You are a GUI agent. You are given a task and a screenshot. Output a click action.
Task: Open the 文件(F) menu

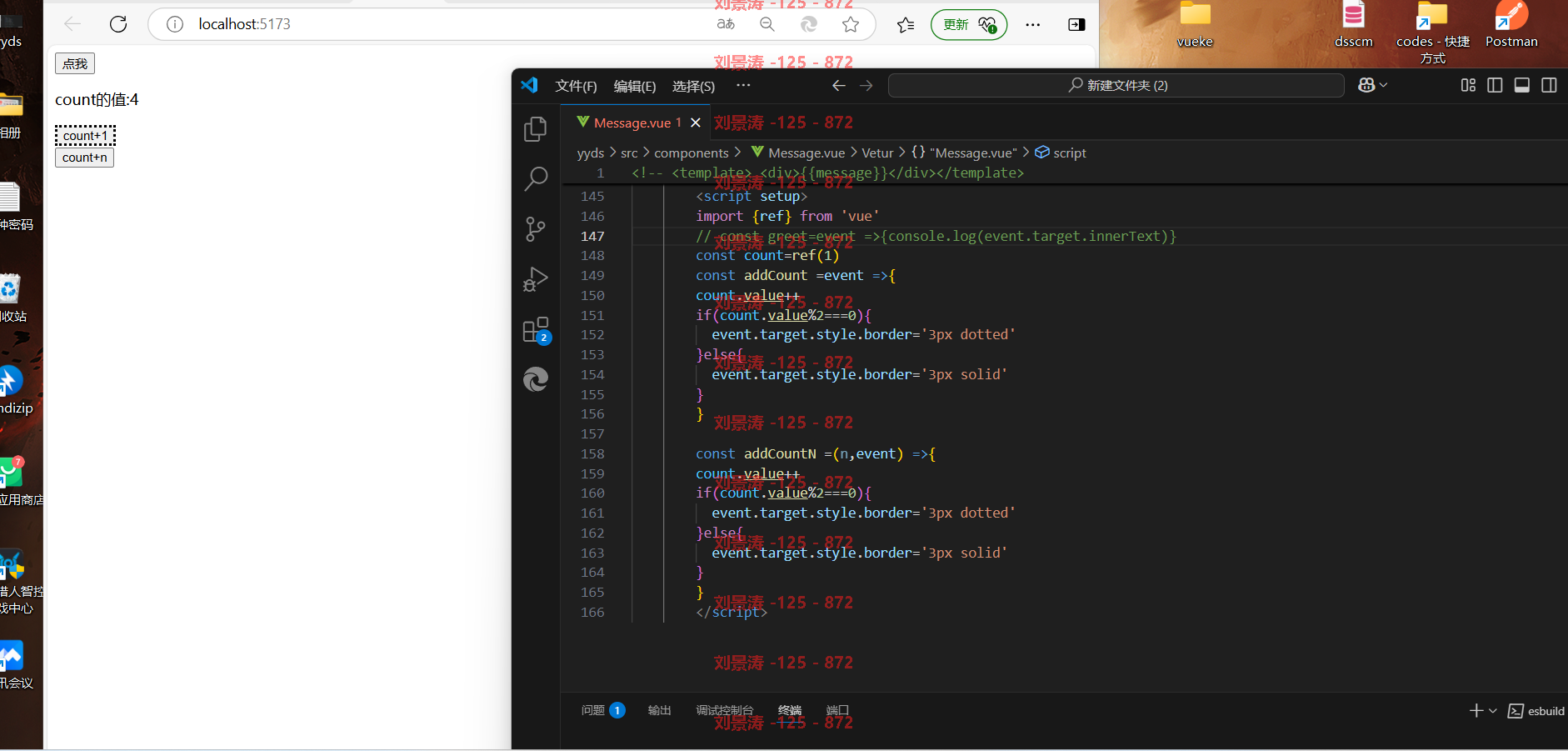click(x=577, y=86)
